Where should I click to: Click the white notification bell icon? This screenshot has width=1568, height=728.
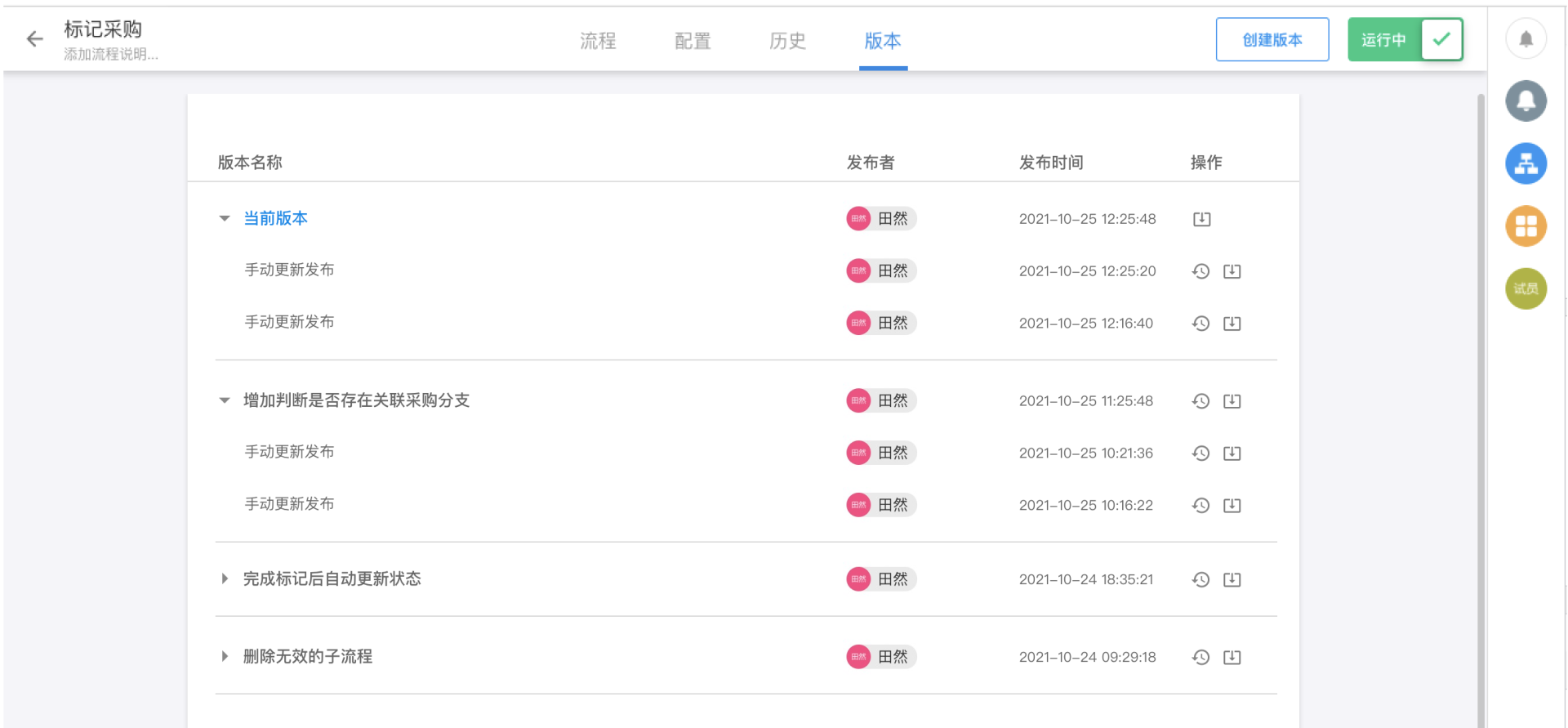coord(1526,38)
